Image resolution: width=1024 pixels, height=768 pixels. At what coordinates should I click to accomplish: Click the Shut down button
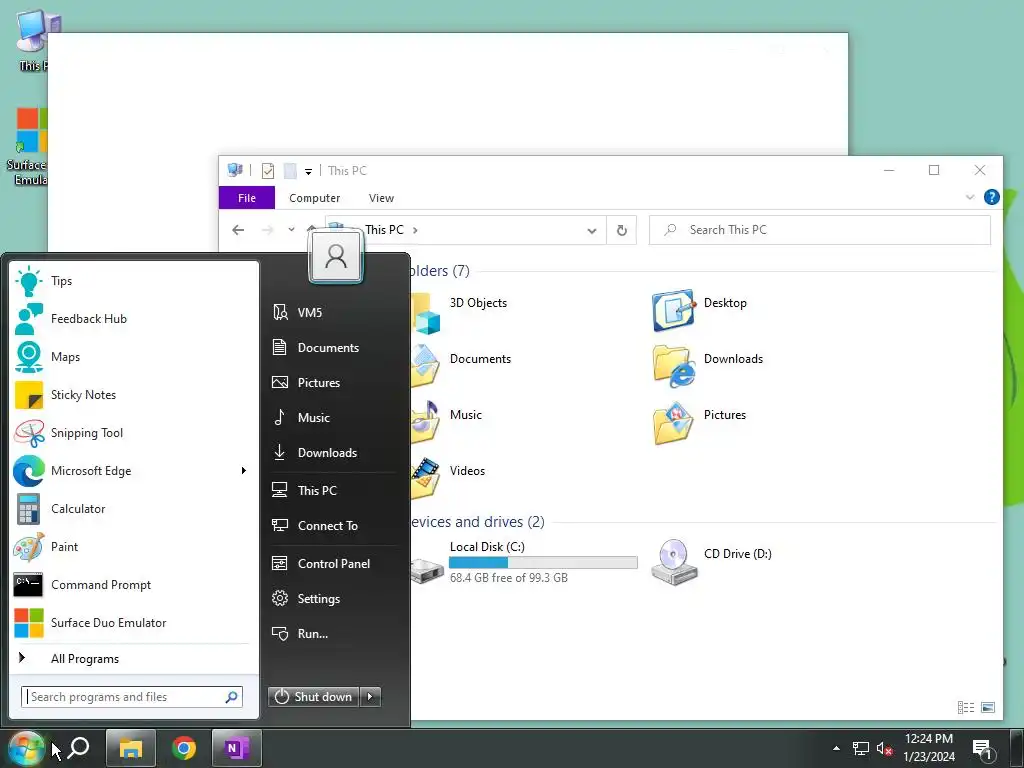(313, 697)
